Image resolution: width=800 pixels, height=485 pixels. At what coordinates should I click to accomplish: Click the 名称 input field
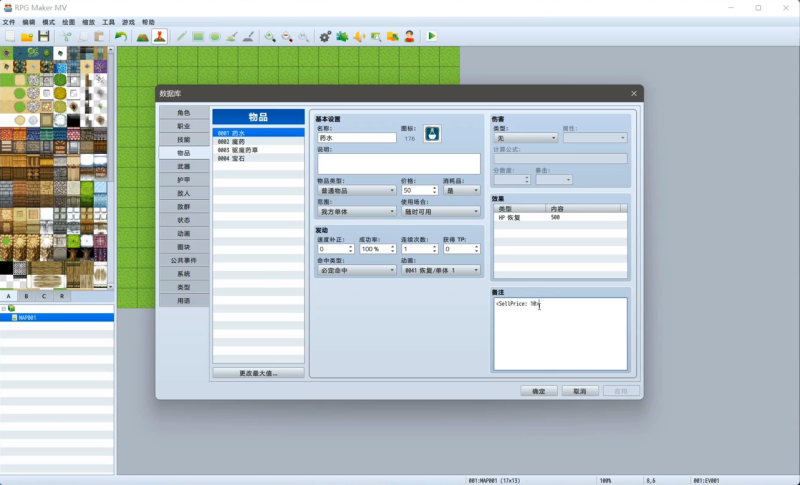click(357, 138)
